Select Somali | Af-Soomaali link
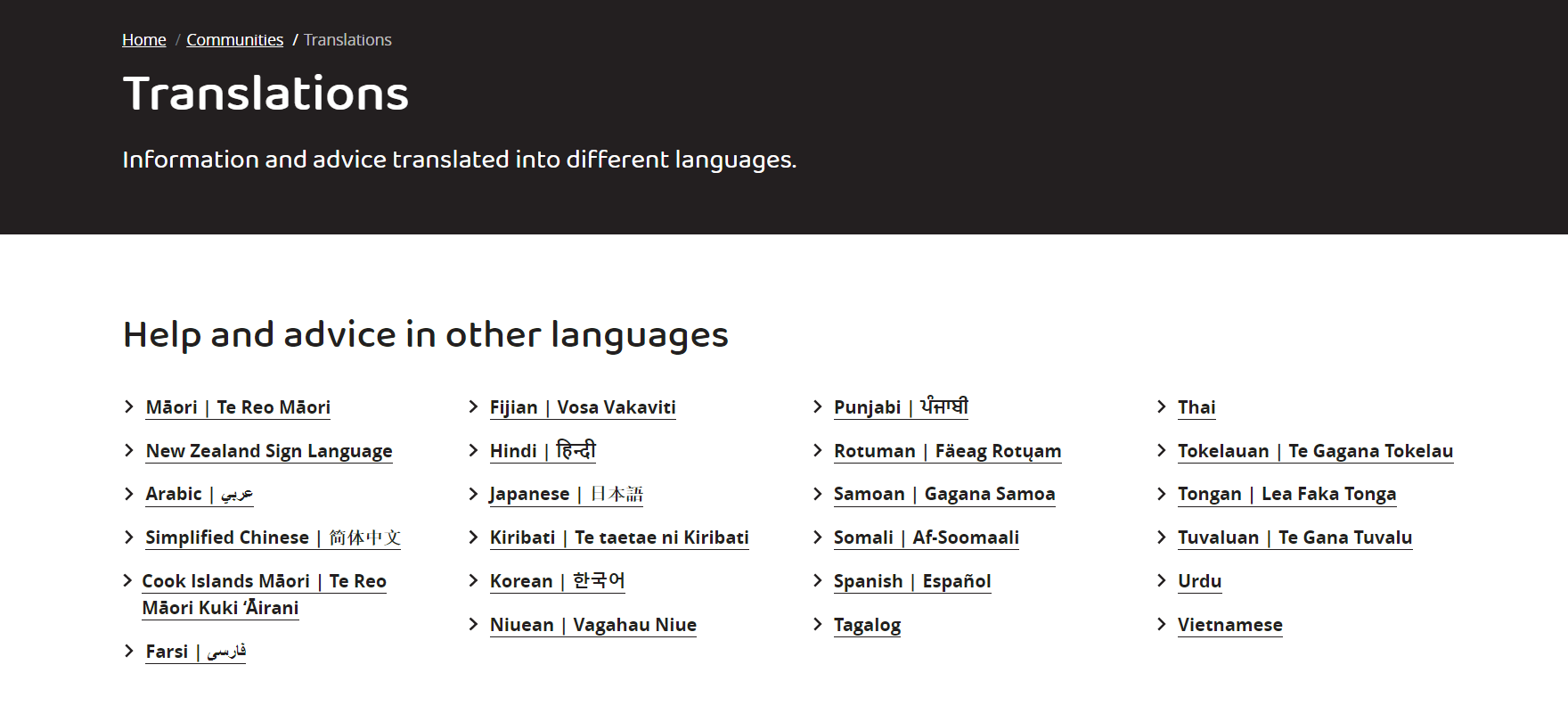Image resolution: width=1568 pixels, height=714 pixels. click(927, 538)
